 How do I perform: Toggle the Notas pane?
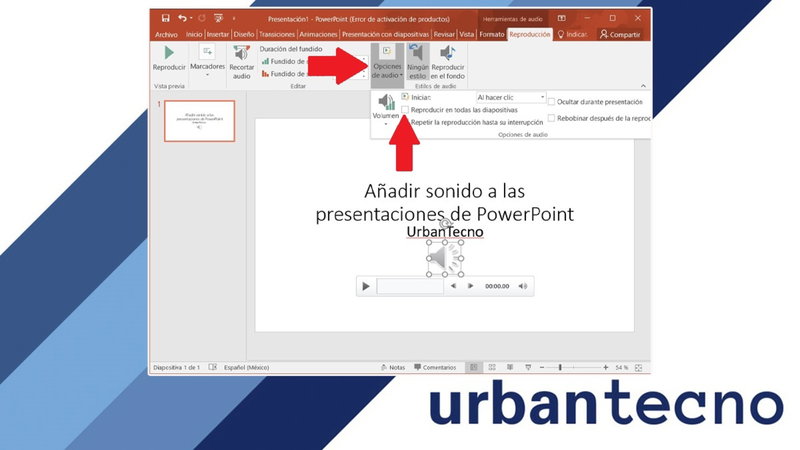click(393, 367)
